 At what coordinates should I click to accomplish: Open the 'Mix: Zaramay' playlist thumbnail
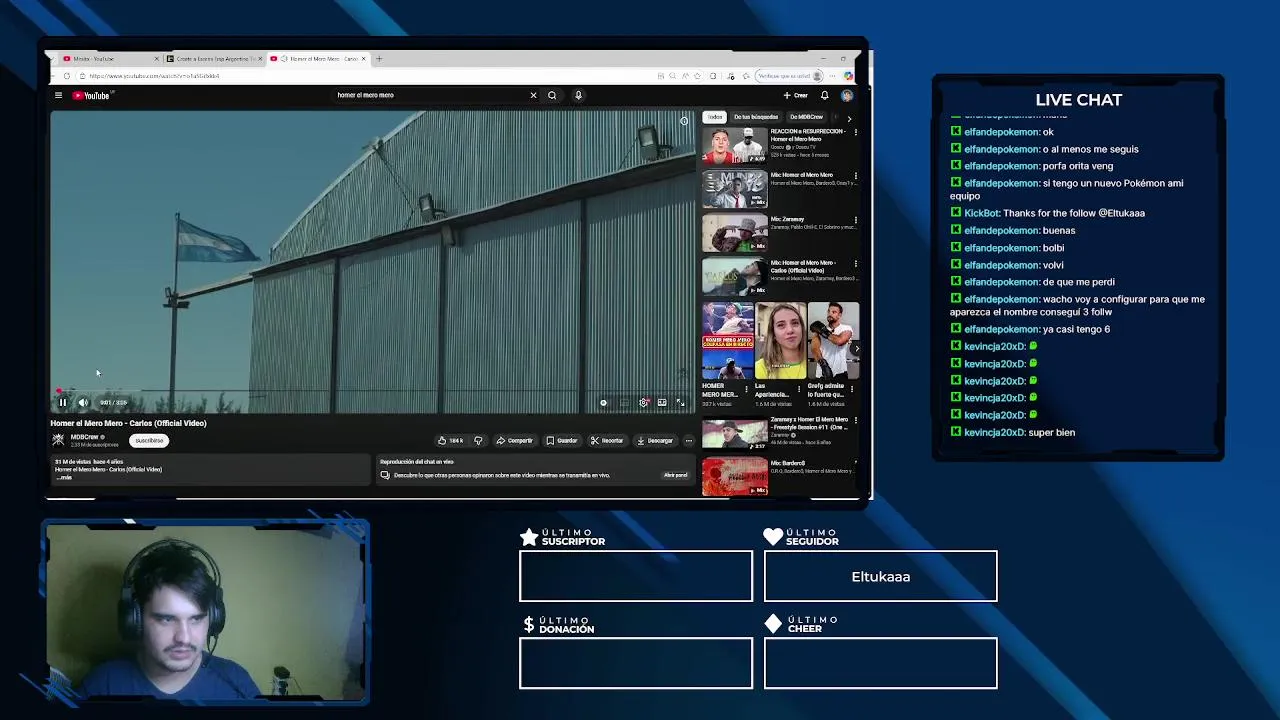point(735,233)
